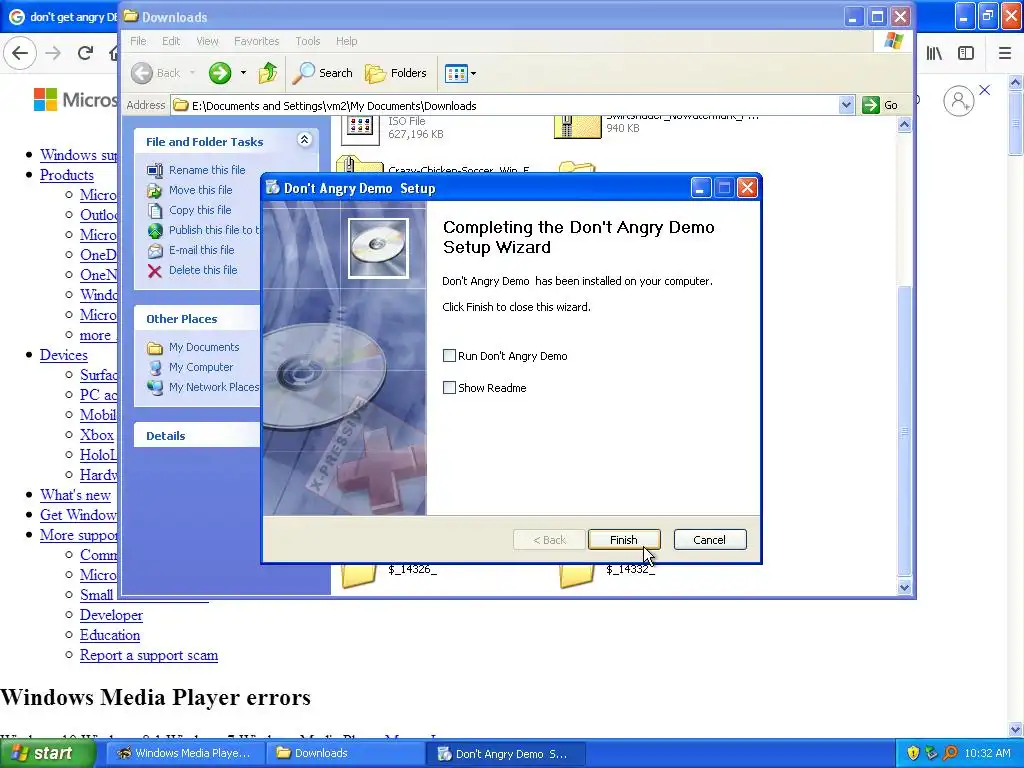The height and width of the screenshot is (768, 1024).
Task: Switch to Windows Media Player taskbar item
Action: (x=185, y=753)
